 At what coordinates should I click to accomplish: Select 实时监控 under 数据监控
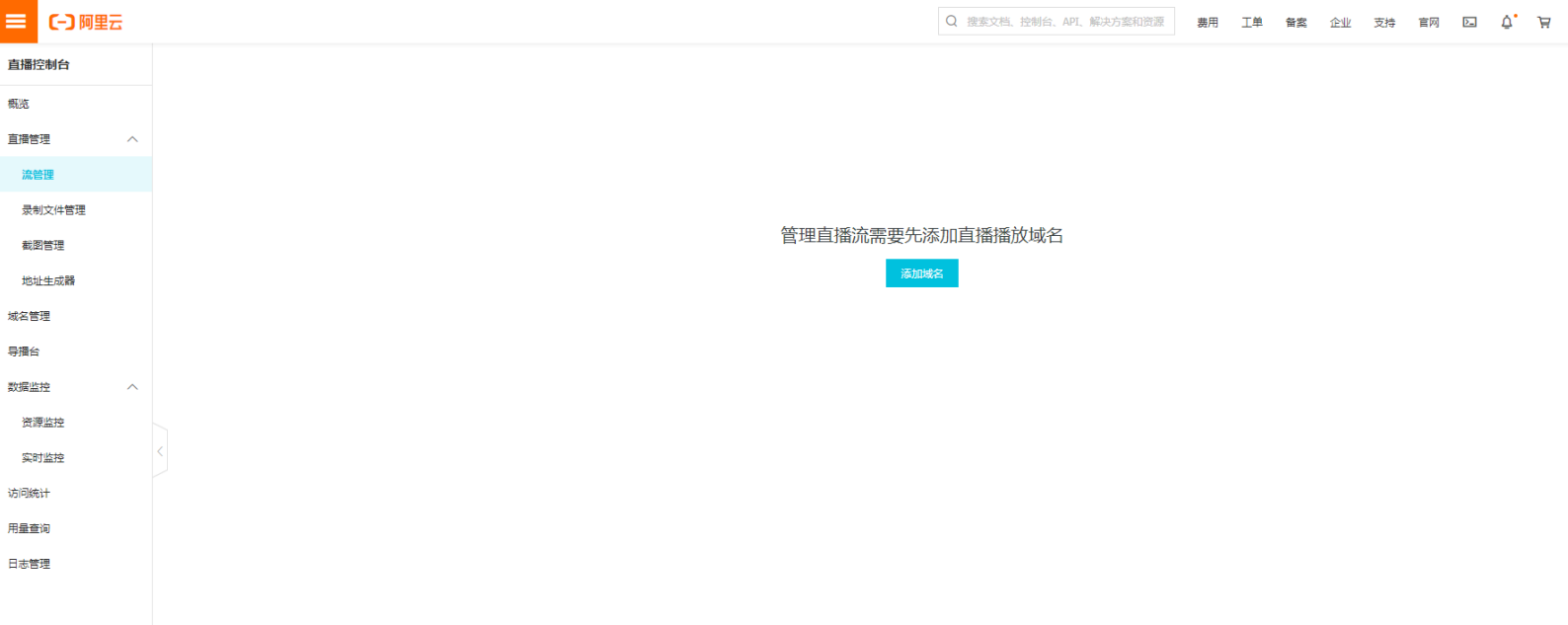pos(42,458)
